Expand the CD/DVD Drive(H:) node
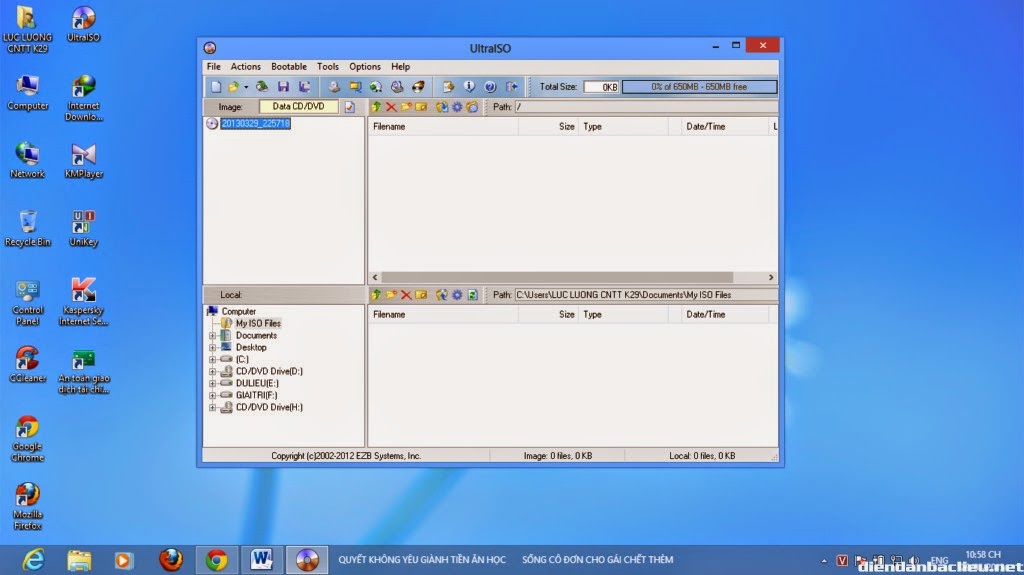This screenshot has width=1024, height=575. click(x=212, y=407)
